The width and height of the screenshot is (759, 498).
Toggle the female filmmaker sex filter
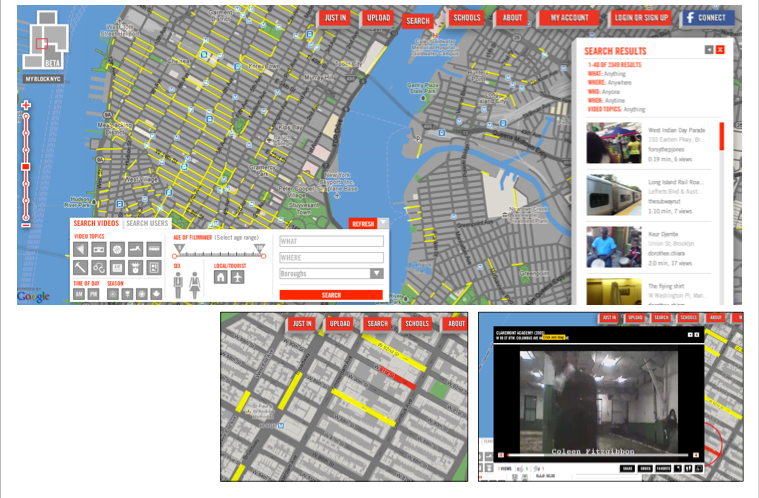[195, 285]
